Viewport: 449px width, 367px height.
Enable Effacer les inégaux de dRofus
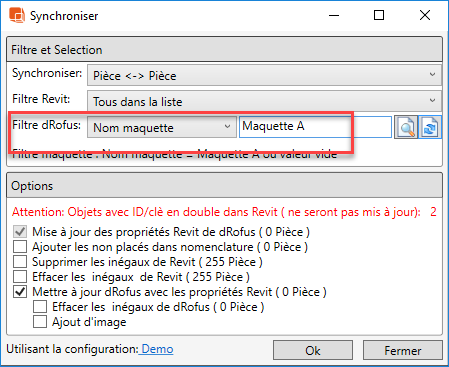(x=40, y=307)
